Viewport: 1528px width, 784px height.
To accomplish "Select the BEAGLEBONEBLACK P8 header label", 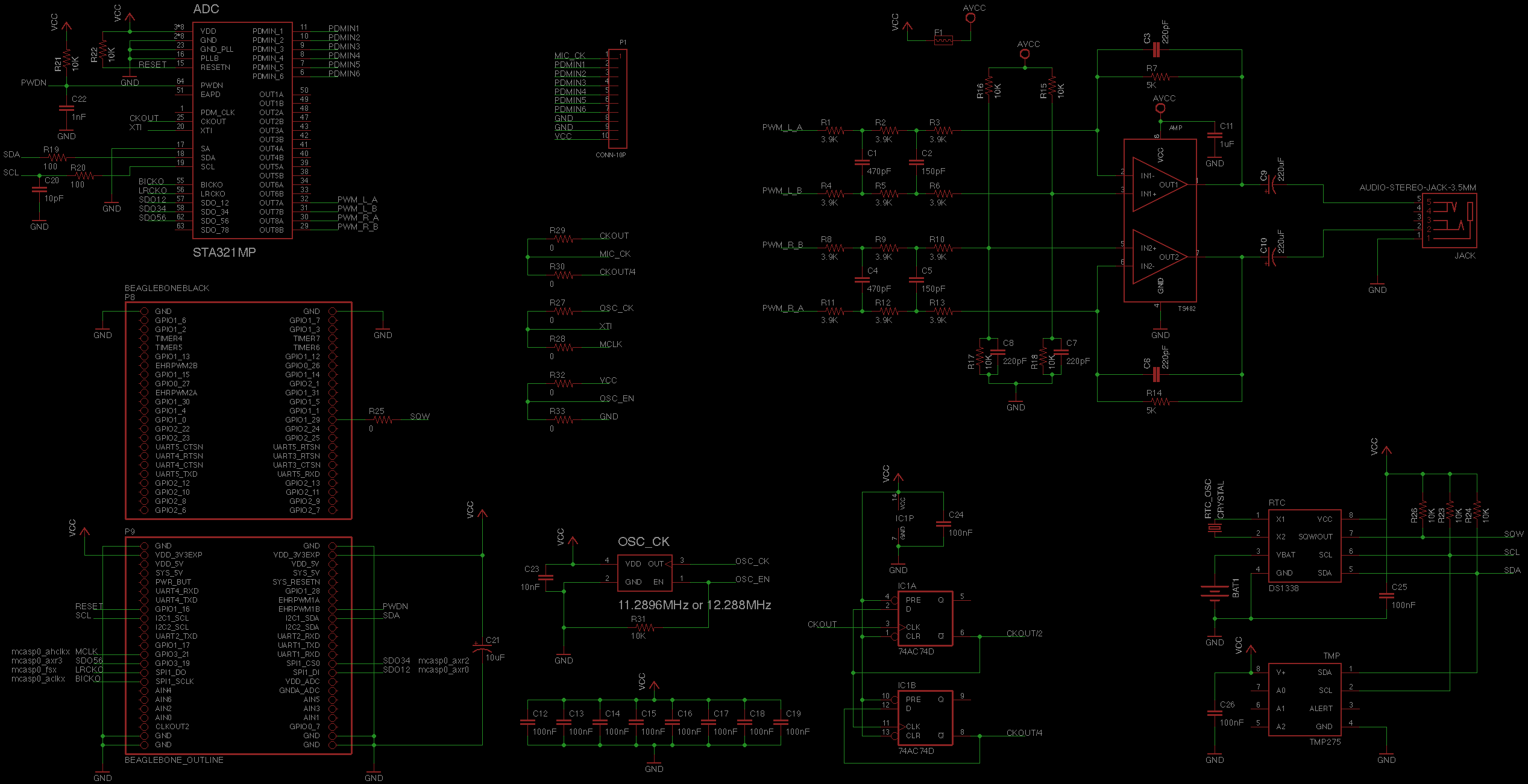I will [167, 288].
